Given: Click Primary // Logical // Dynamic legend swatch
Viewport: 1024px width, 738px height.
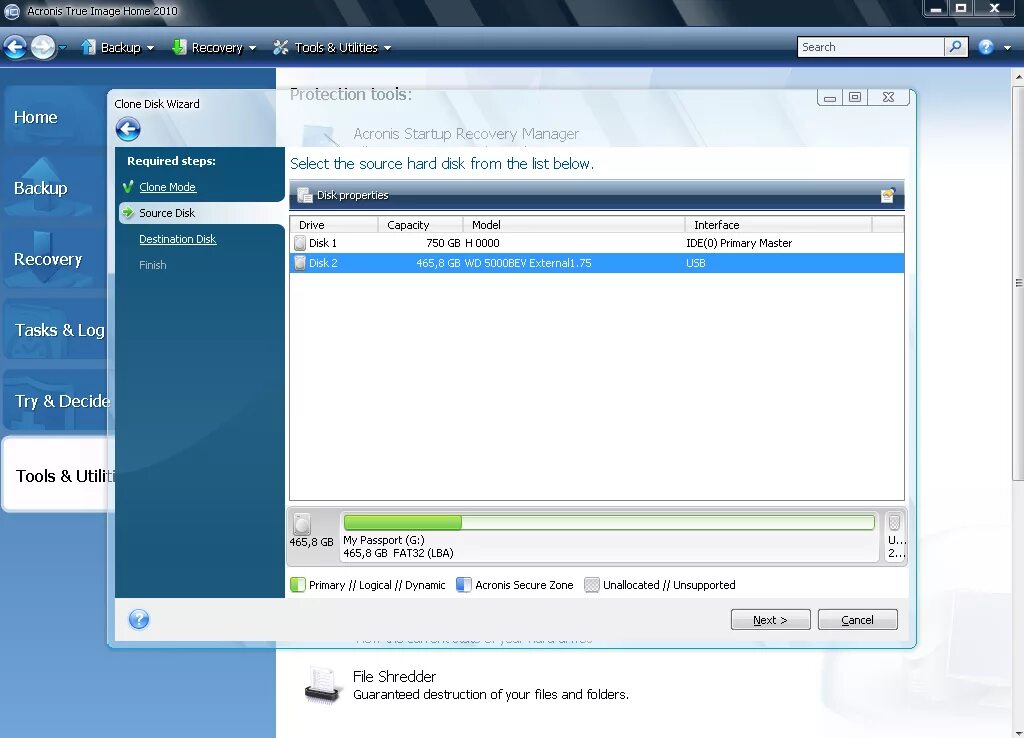Looking at the screenshot, I should point(298,585).
